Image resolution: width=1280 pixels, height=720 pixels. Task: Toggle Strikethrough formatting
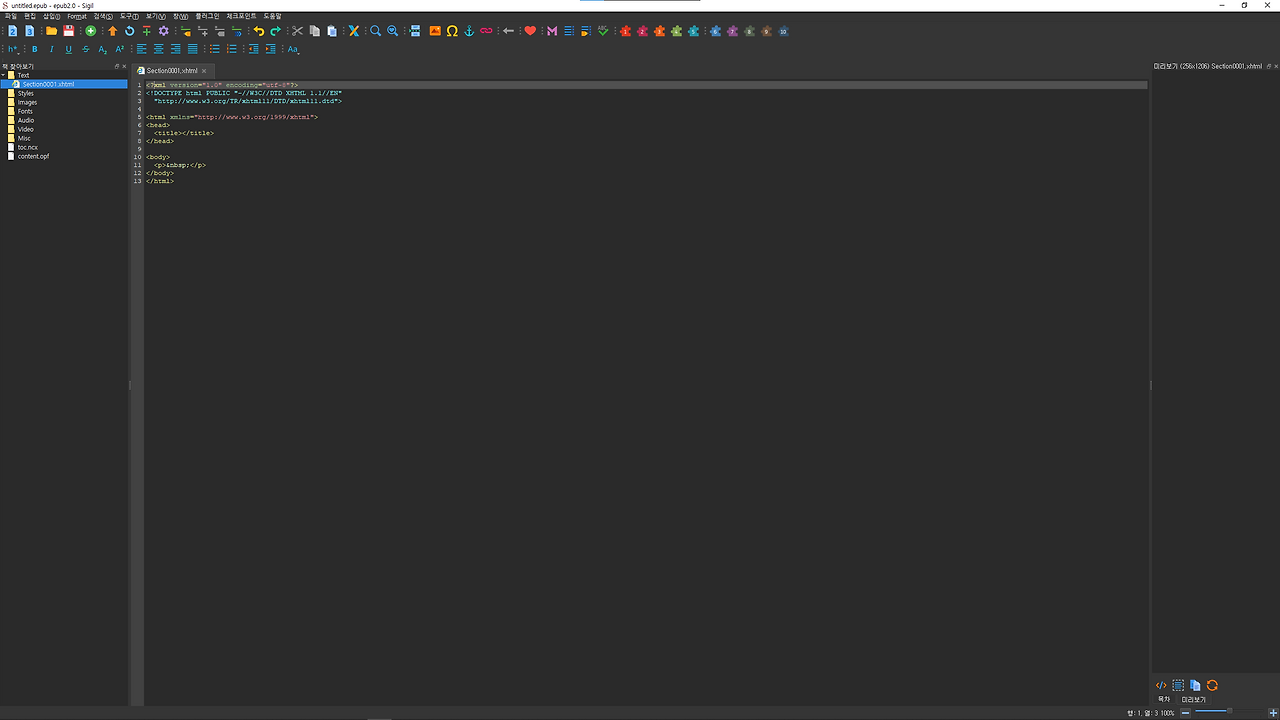click(86, 49)
